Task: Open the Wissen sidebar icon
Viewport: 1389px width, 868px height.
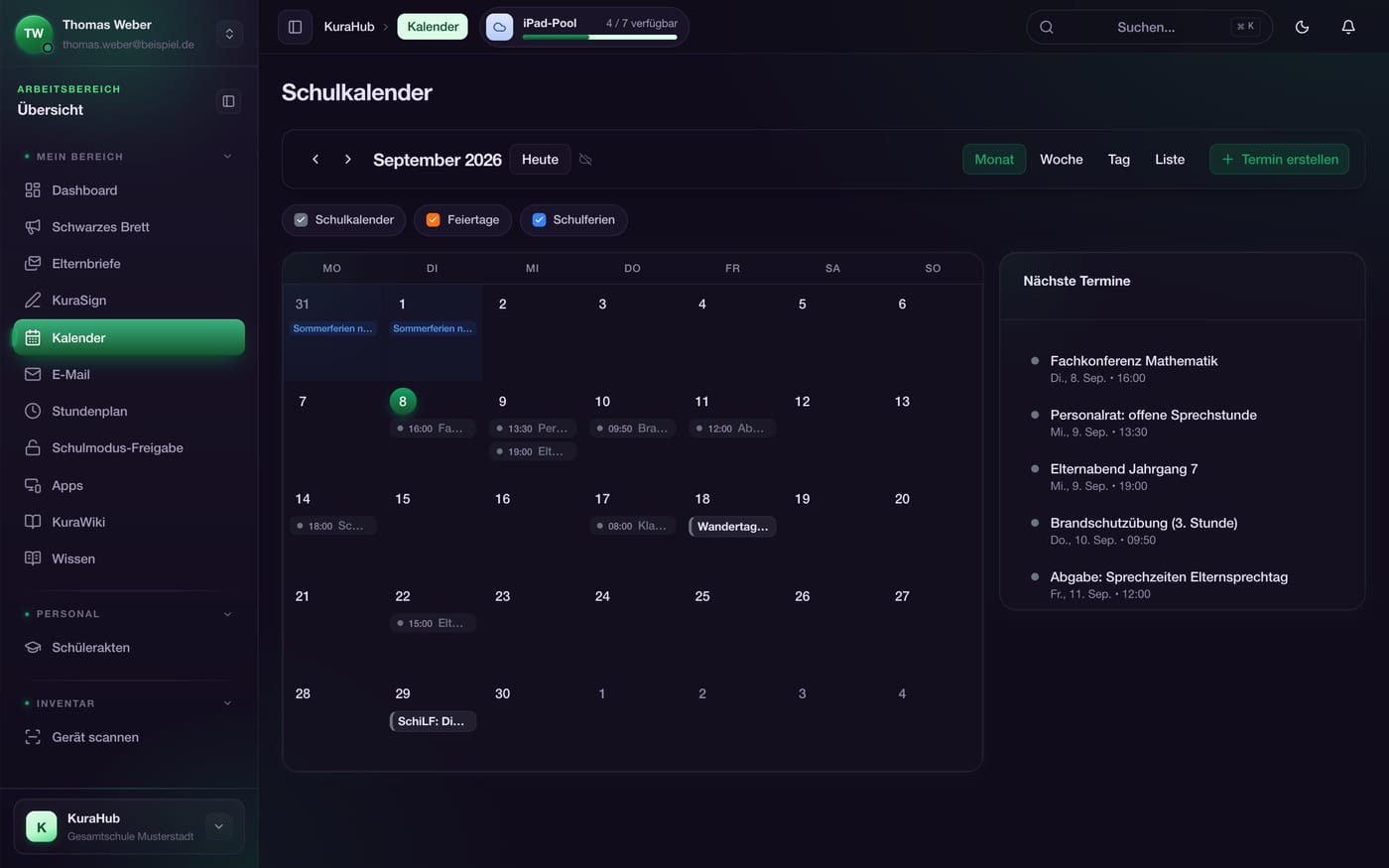Action: 33,559
